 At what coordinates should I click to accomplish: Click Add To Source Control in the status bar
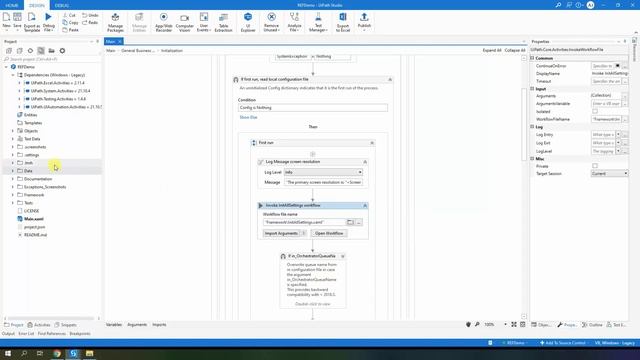(x=563, y=343)
